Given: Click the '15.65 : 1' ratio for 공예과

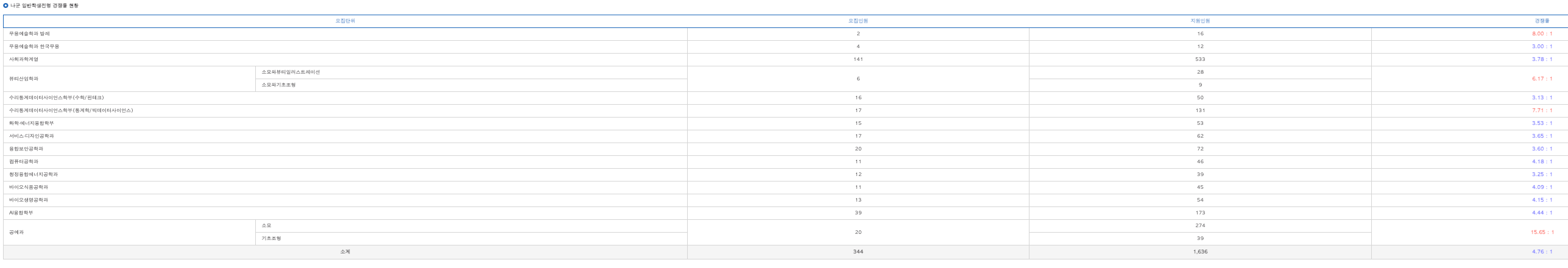Looking at the screenshot, I should click(1542, 232).
